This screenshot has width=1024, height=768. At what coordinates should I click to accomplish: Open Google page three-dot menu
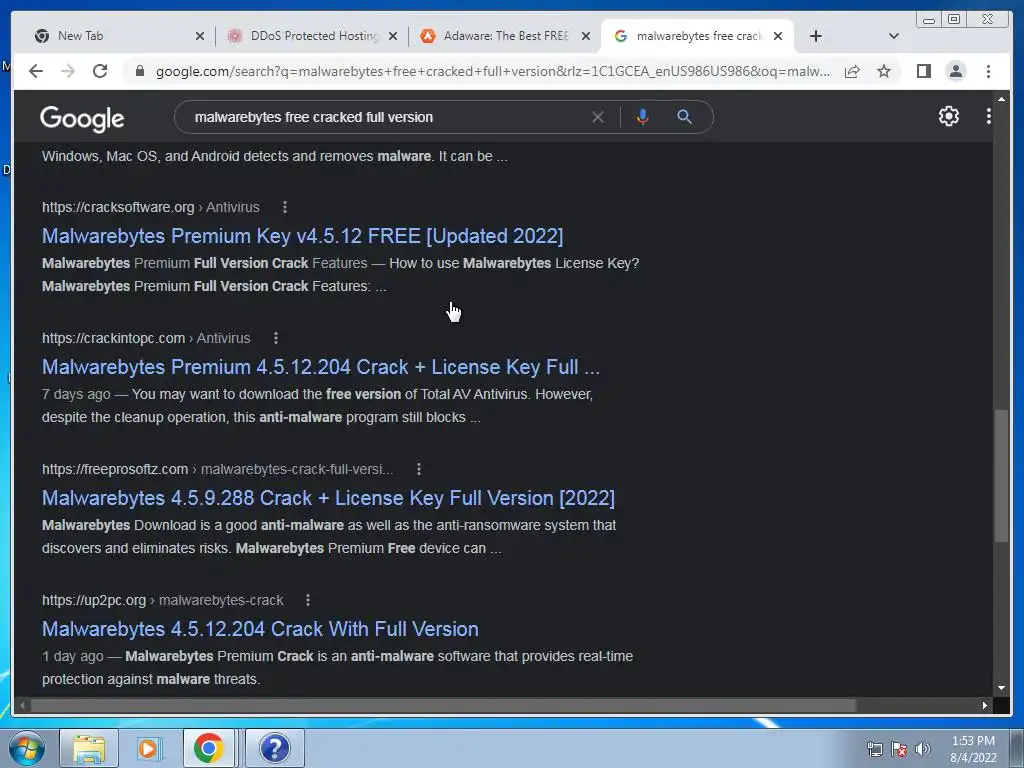tap(989, 116)
